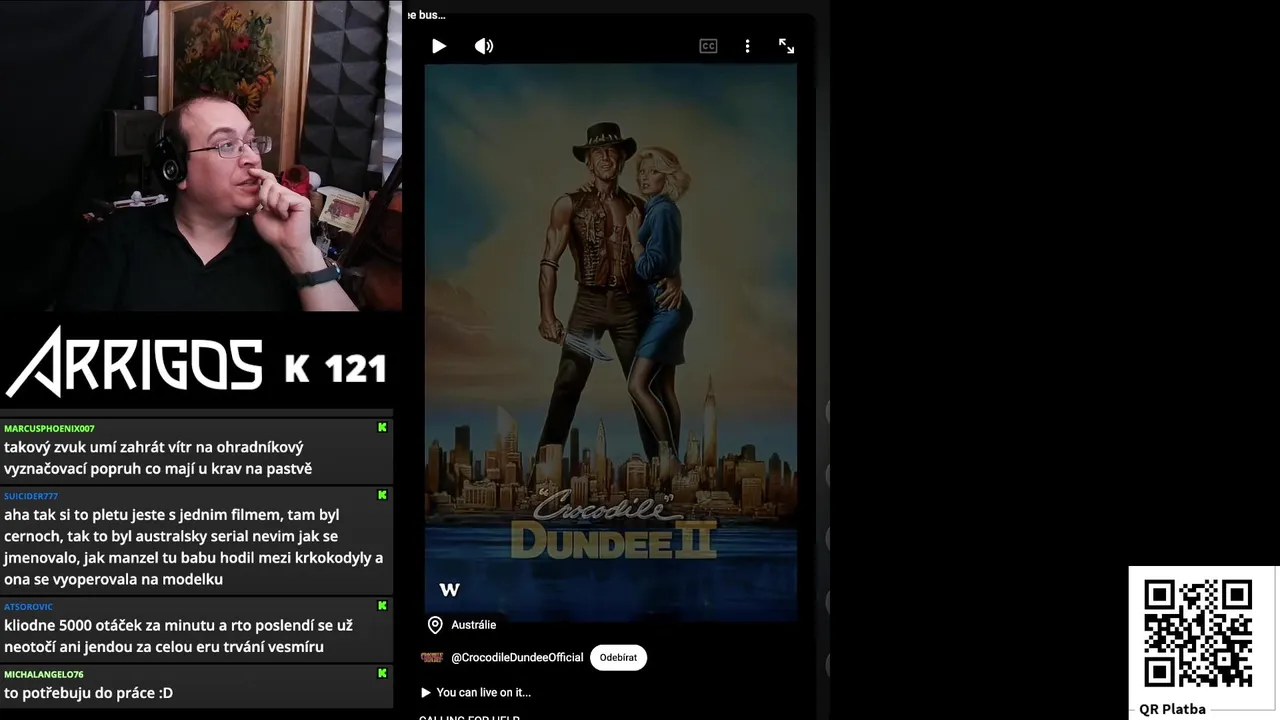Click the location pin icon beside Austrálie
Image resolution: width=1280 pixels, height=720 pixels.
(435, 625)
